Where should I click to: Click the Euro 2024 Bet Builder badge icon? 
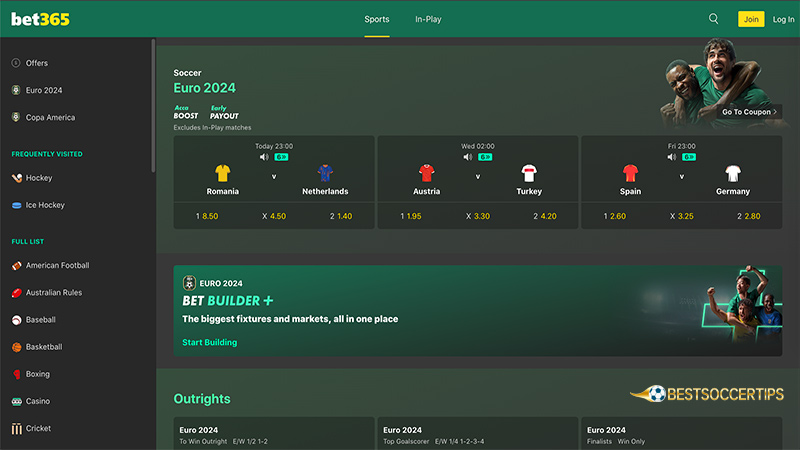[x=189, y=283]
